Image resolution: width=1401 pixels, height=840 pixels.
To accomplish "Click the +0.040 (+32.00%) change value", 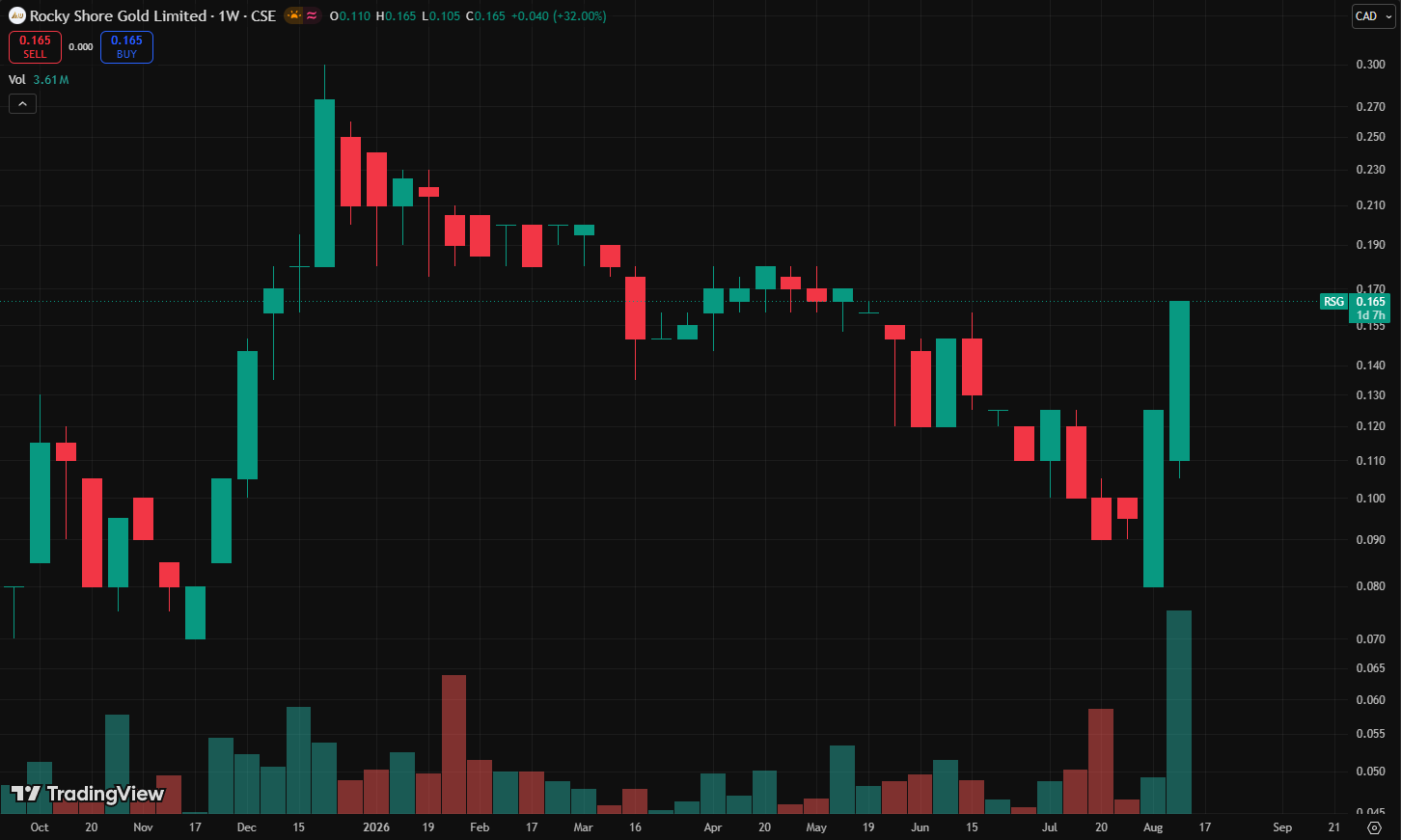I will coord(559,16).
